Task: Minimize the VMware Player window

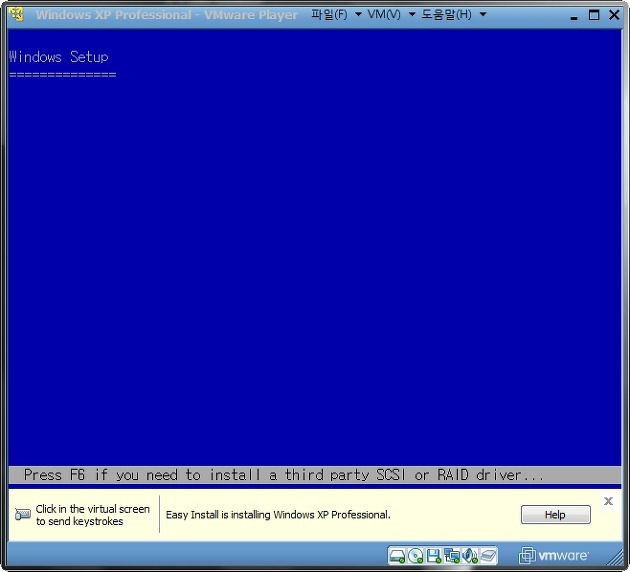Action: 574,16
